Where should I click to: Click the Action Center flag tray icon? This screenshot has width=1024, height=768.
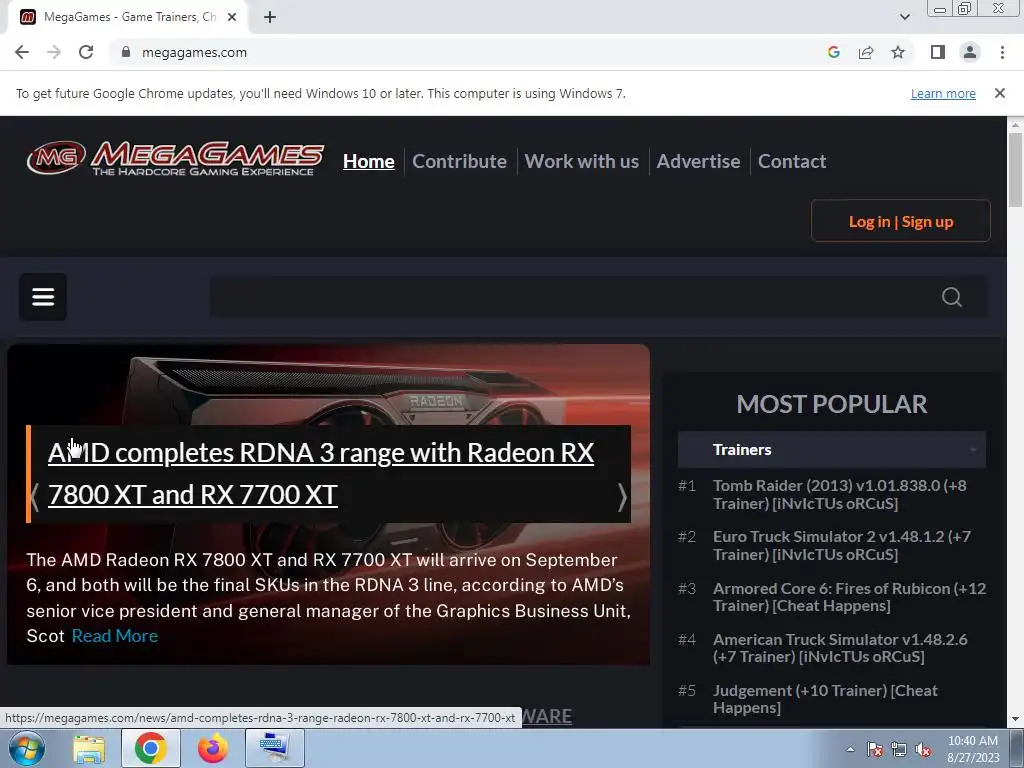point(874,750)
